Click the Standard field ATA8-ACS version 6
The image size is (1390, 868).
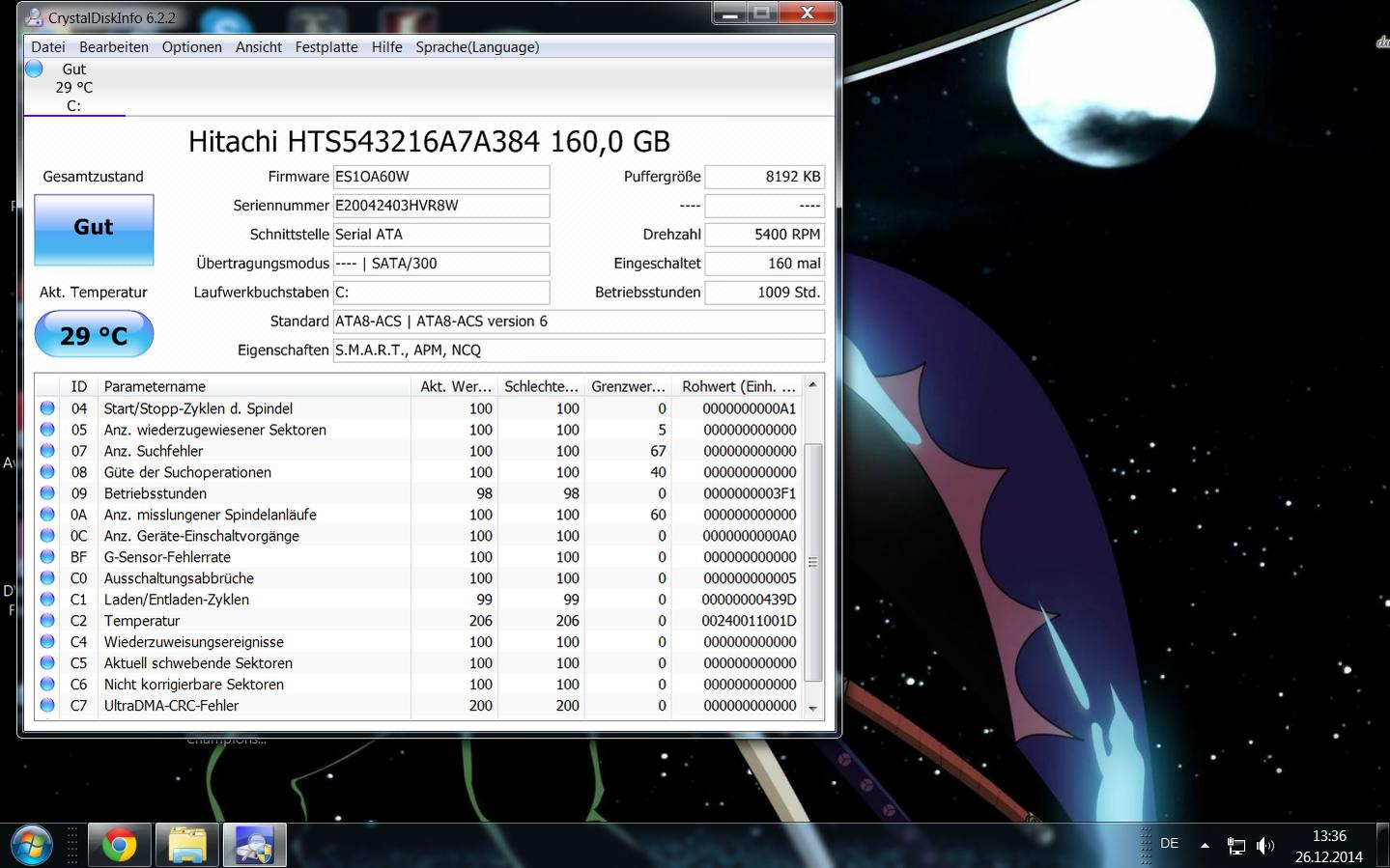[x=579, y=322]
